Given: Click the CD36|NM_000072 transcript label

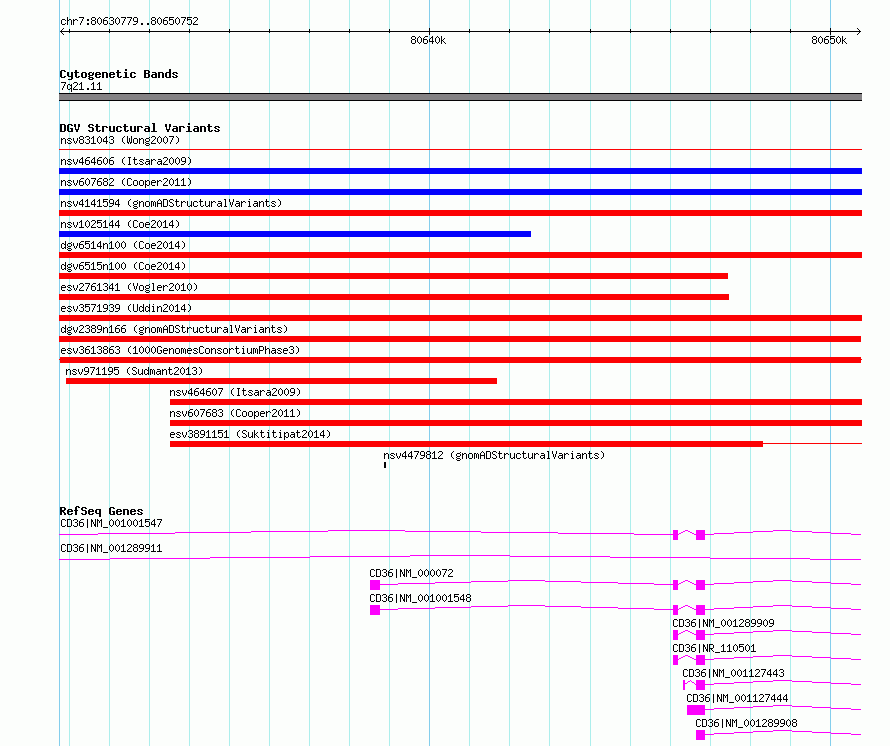Looking at the screenshot, I should tap(412, 573).
